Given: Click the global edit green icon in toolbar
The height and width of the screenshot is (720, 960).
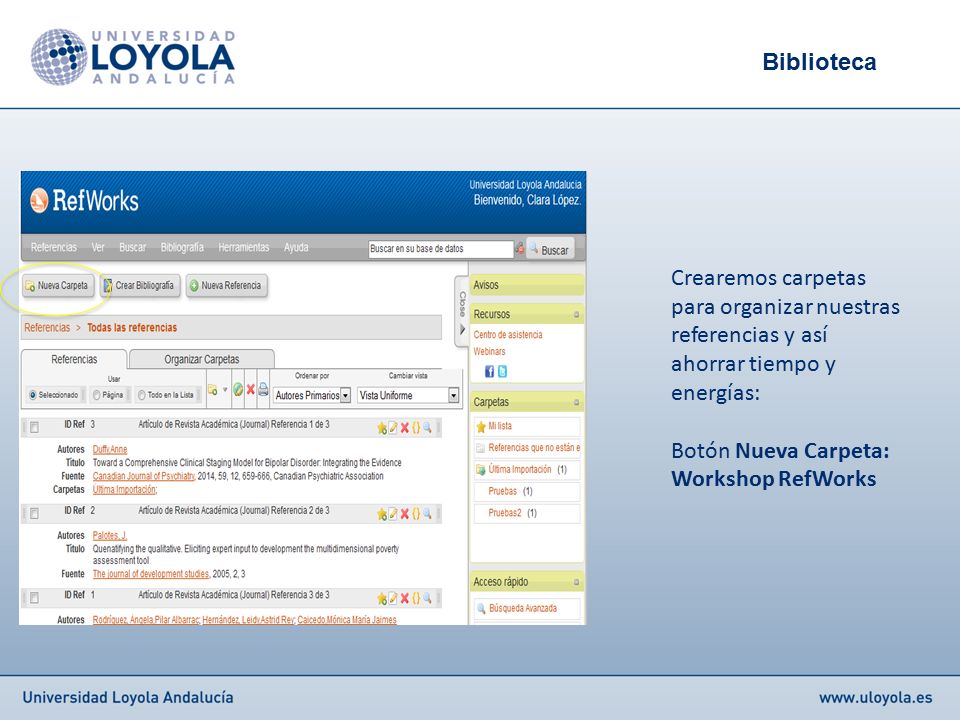Looking at the screenshot, I should (238, 390).
